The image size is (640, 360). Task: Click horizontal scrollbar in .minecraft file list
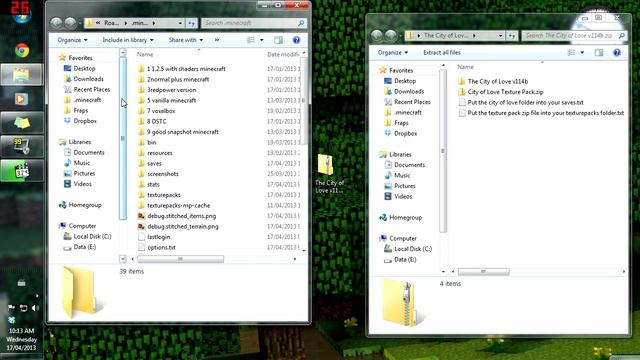(x=180, y=259)
